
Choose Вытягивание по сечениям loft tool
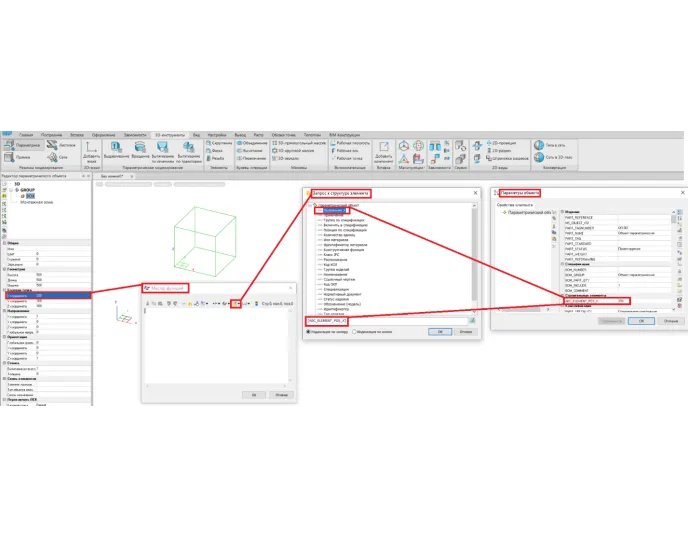coord(162,152)
